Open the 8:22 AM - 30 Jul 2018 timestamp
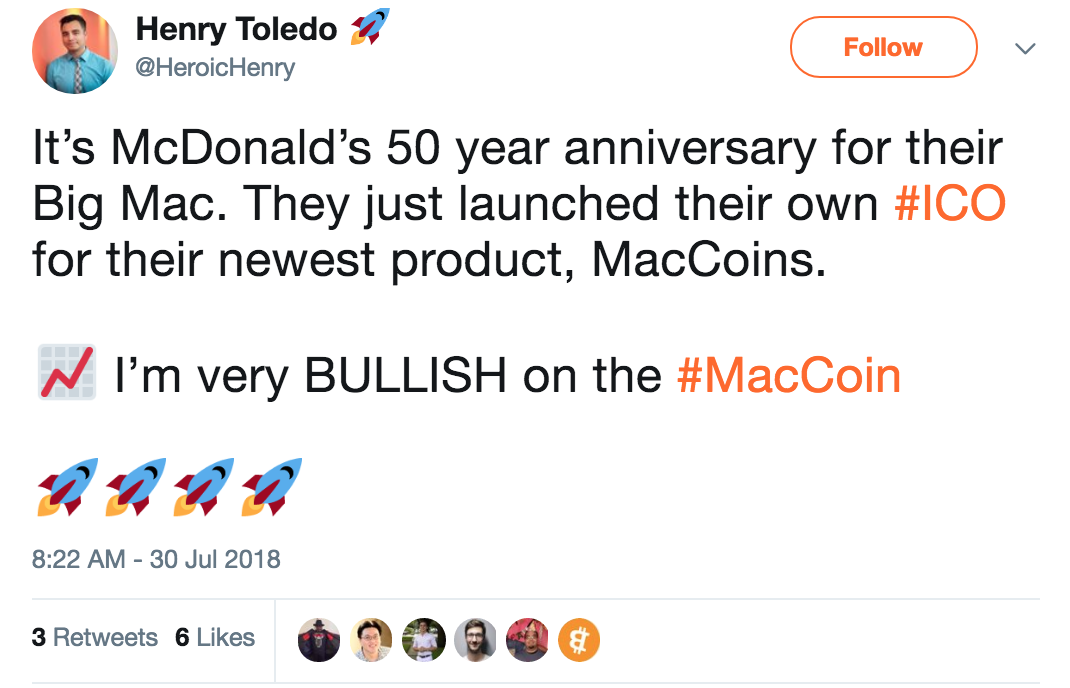Image resolution: width=1070 pixels, height=688 pixels. point(156,558)
